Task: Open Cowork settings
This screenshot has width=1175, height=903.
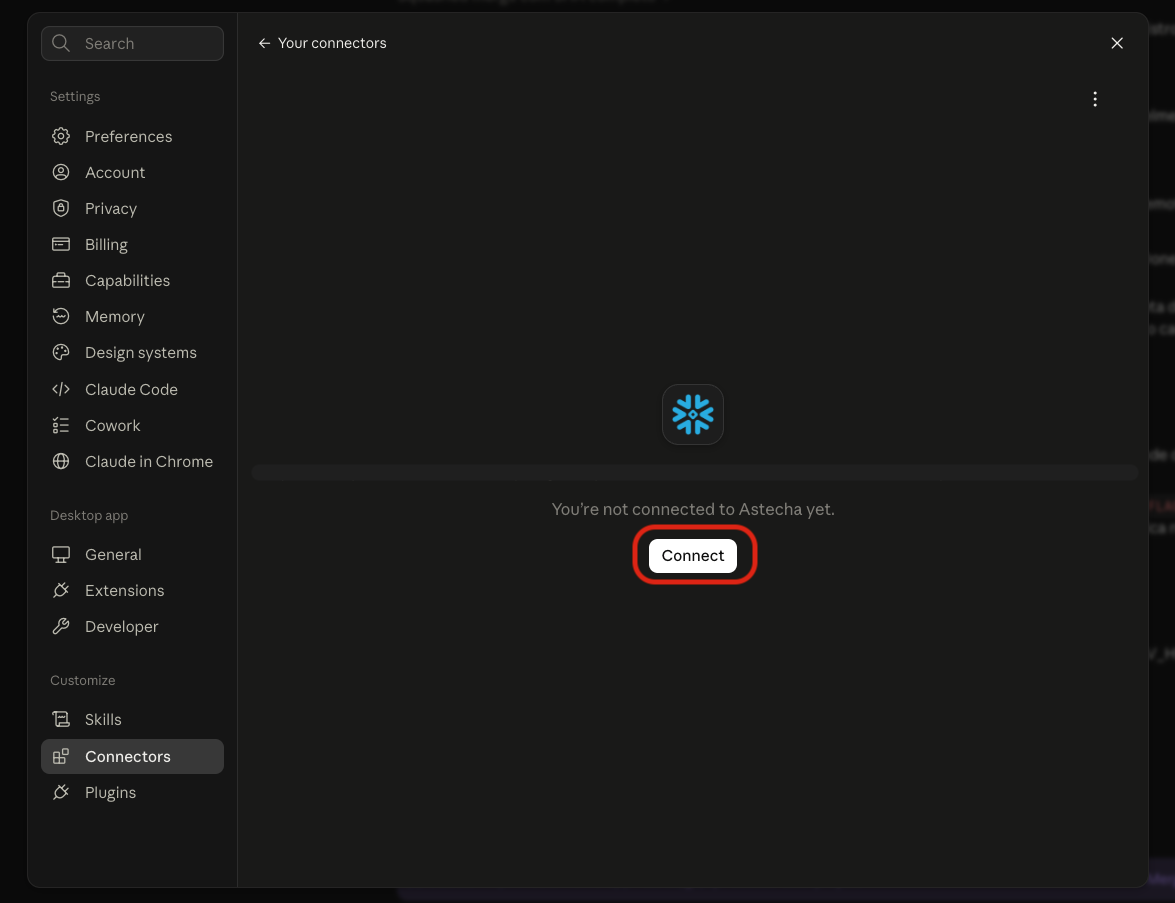Action: (x=132, y=426)
